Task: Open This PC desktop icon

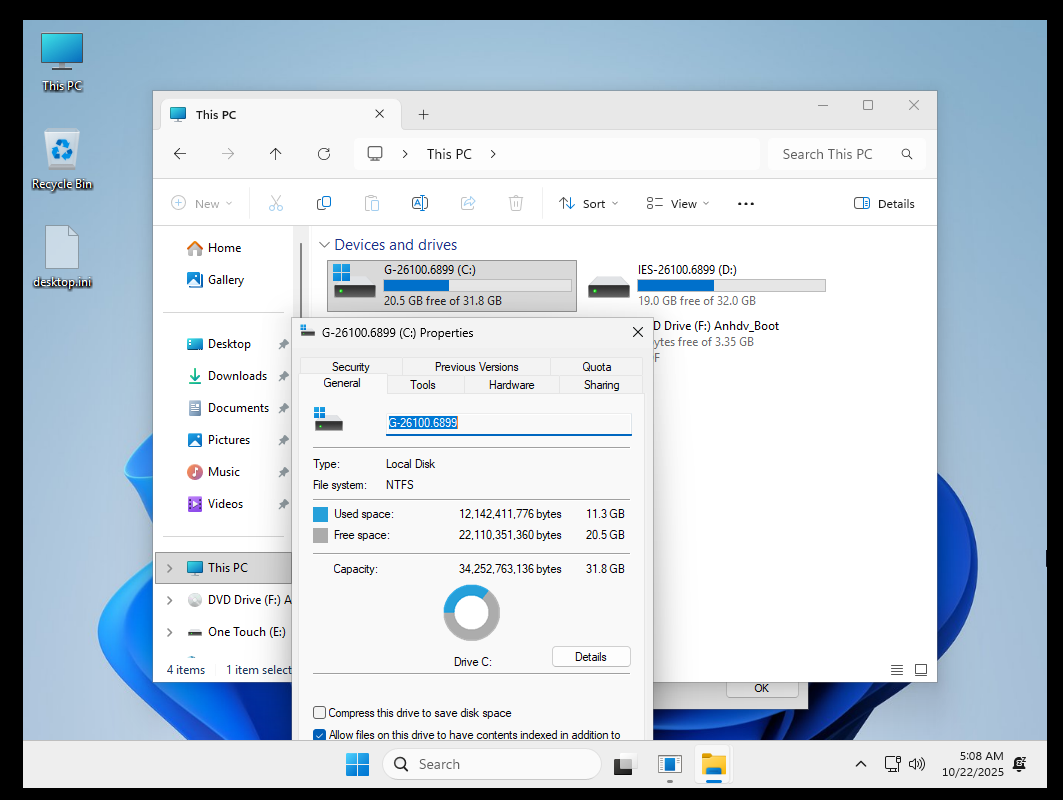Action: coord(62,62)
